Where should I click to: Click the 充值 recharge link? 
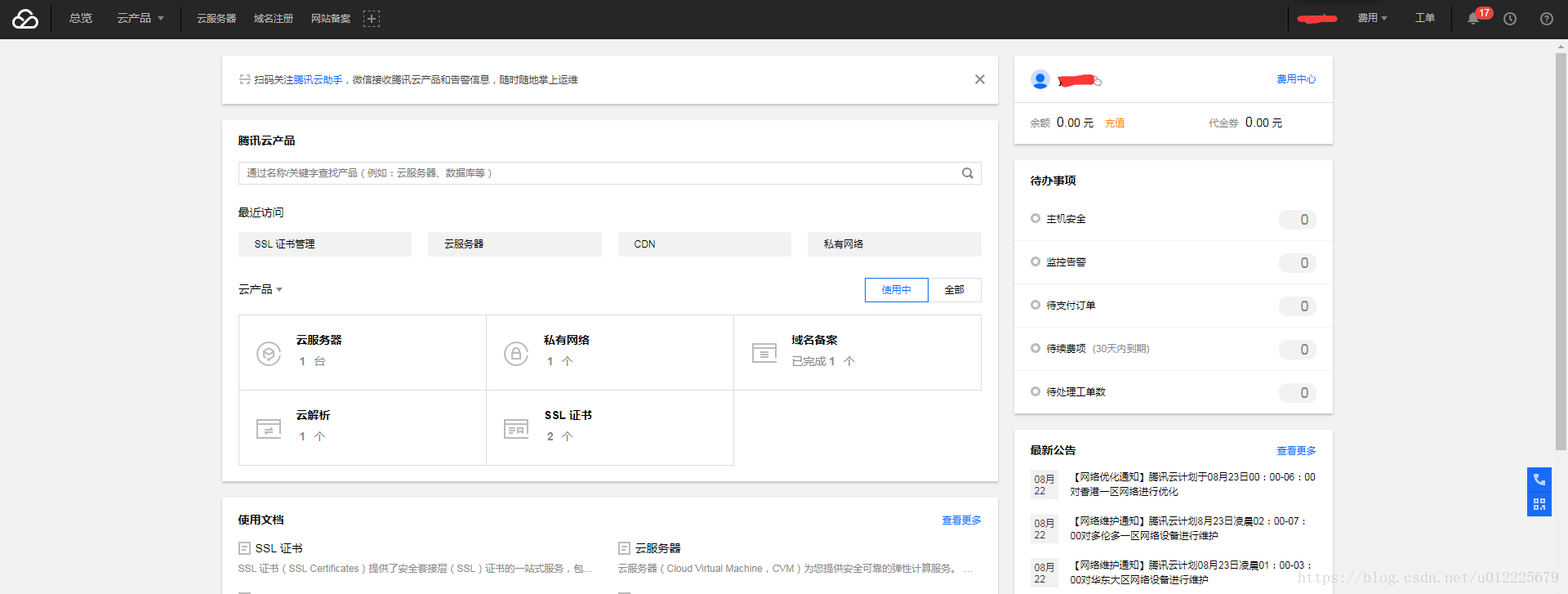click(1115, 123)
